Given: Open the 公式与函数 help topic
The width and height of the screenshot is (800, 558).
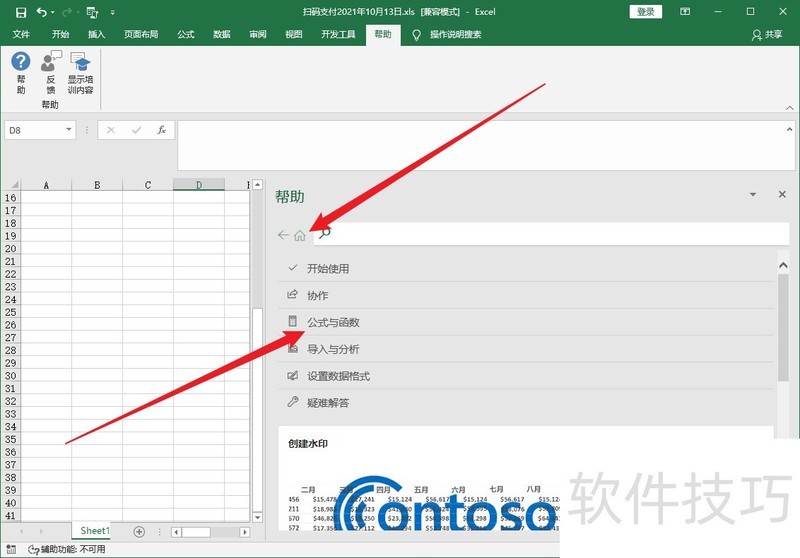Looking at the screenshot, I should pyautogui.click(x=333, y=322).
